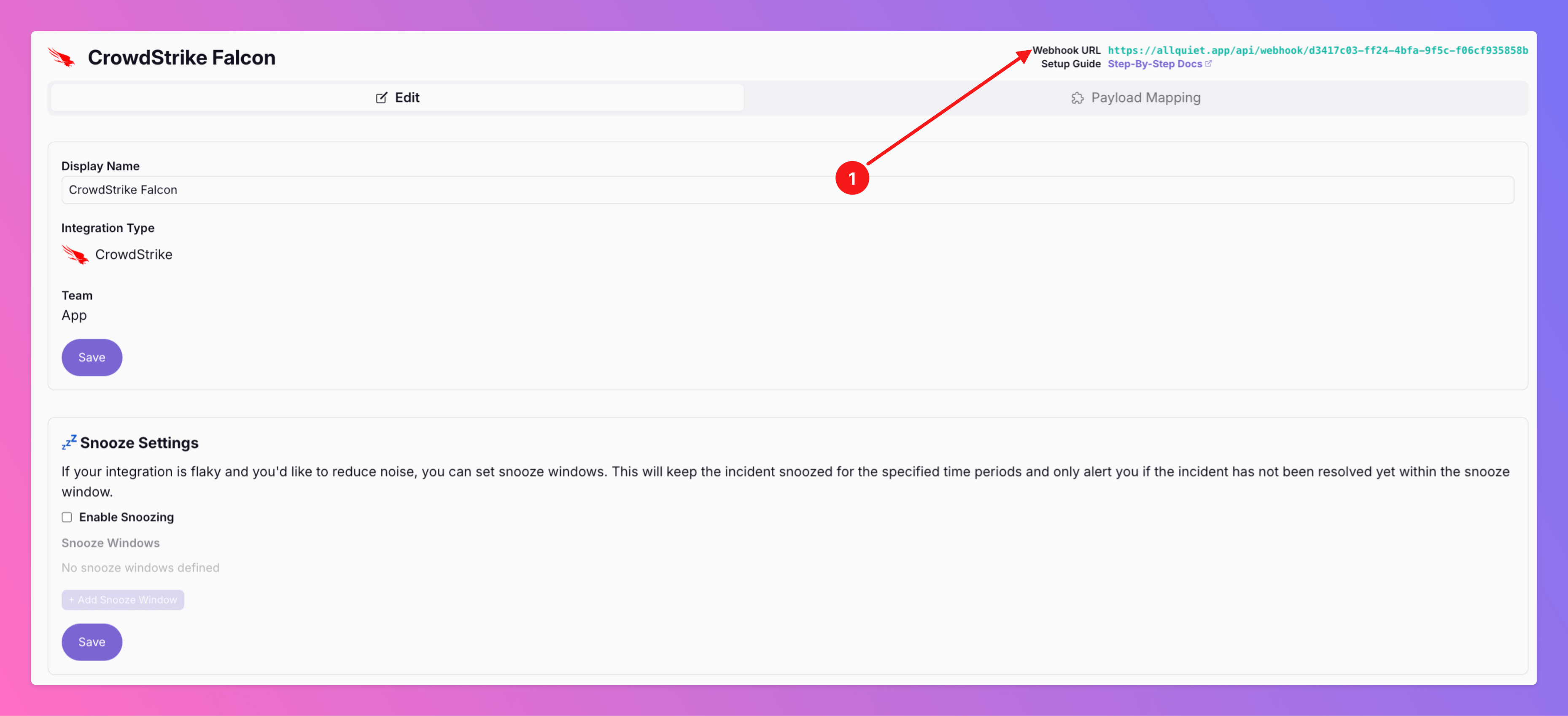Open the Payload Mapping tab
The width and height of the screenshot is (1568, 716).
tap(1136, 97)
